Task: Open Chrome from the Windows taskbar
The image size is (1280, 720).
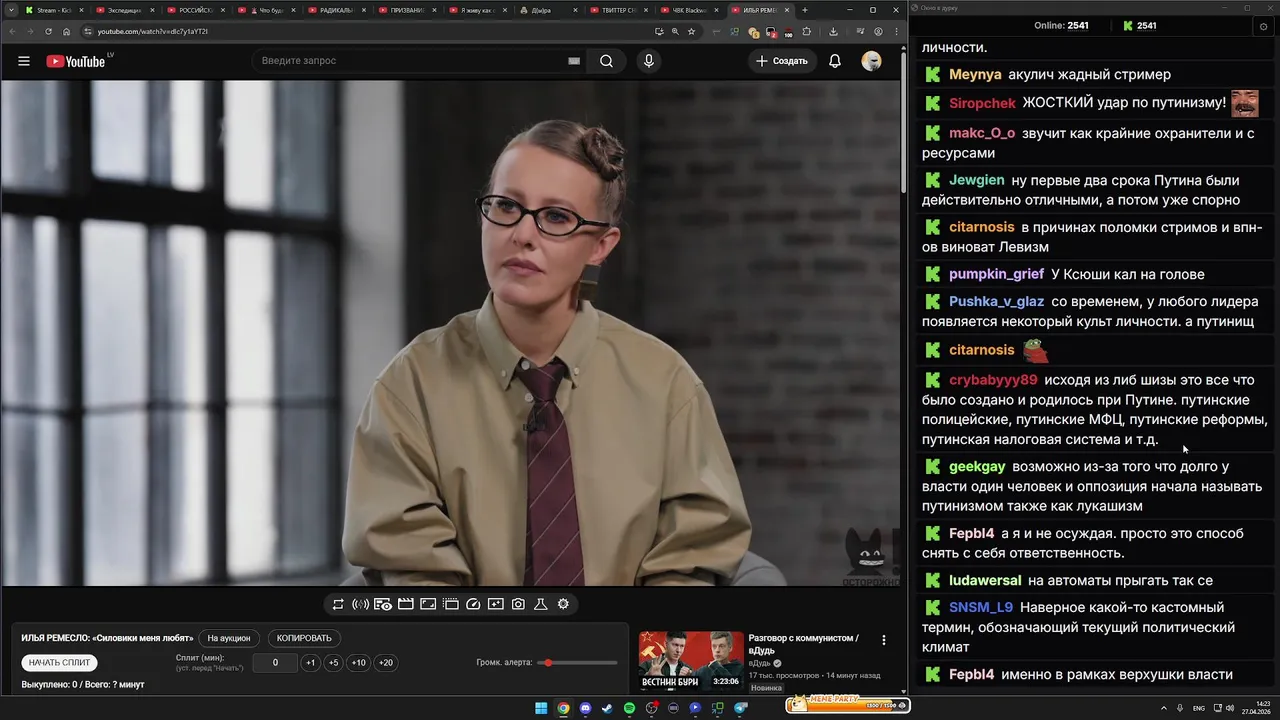Action: (563, 708)
